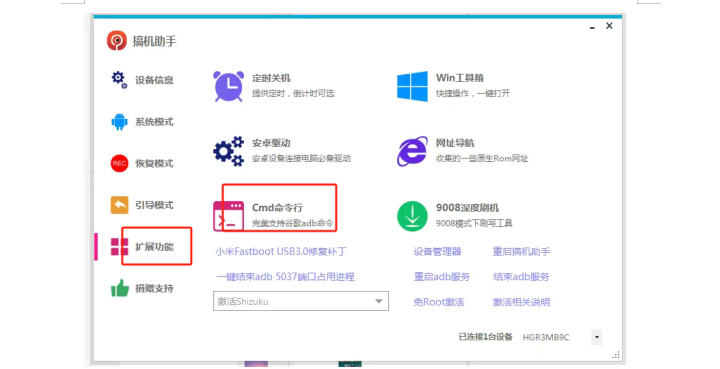The image size is (720, 369).
Task: Open 设备管理器 link
Action: tap(437, 252)
